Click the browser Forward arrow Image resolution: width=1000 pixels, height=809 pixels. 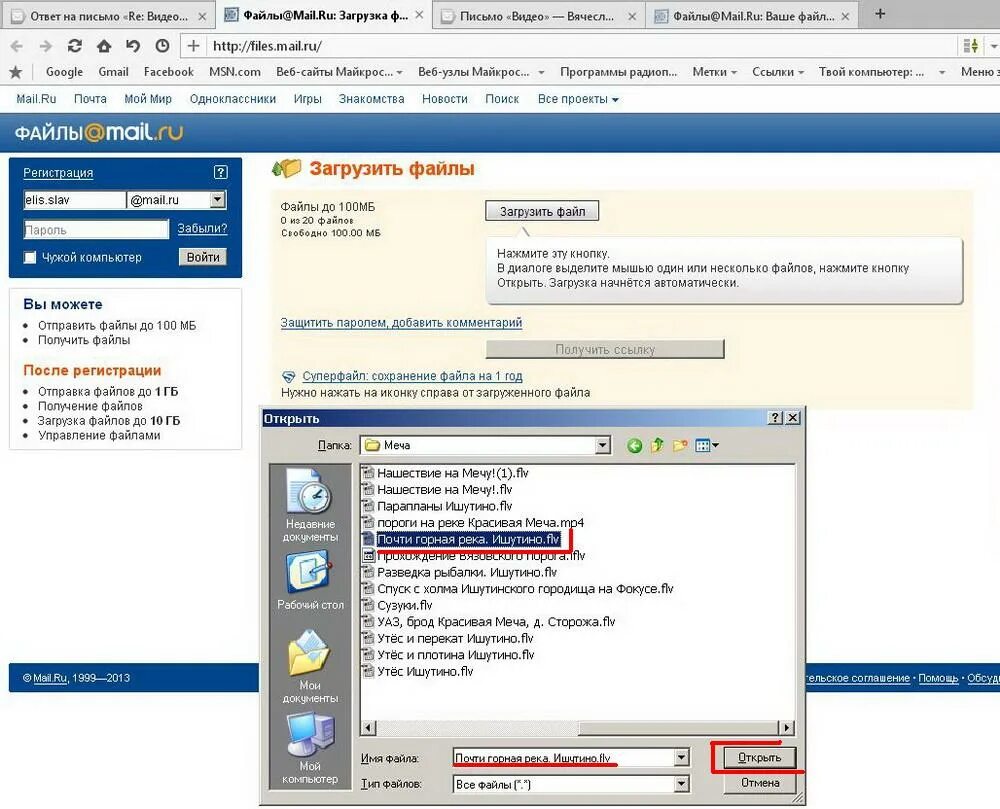pos(45,46)
